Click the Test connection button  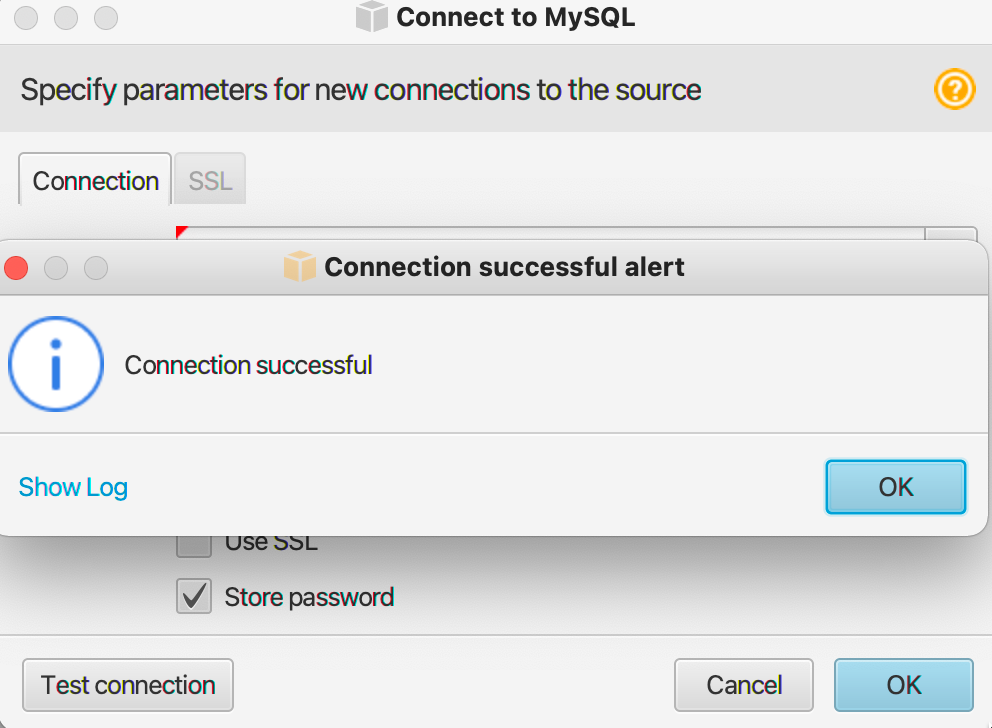128,685
